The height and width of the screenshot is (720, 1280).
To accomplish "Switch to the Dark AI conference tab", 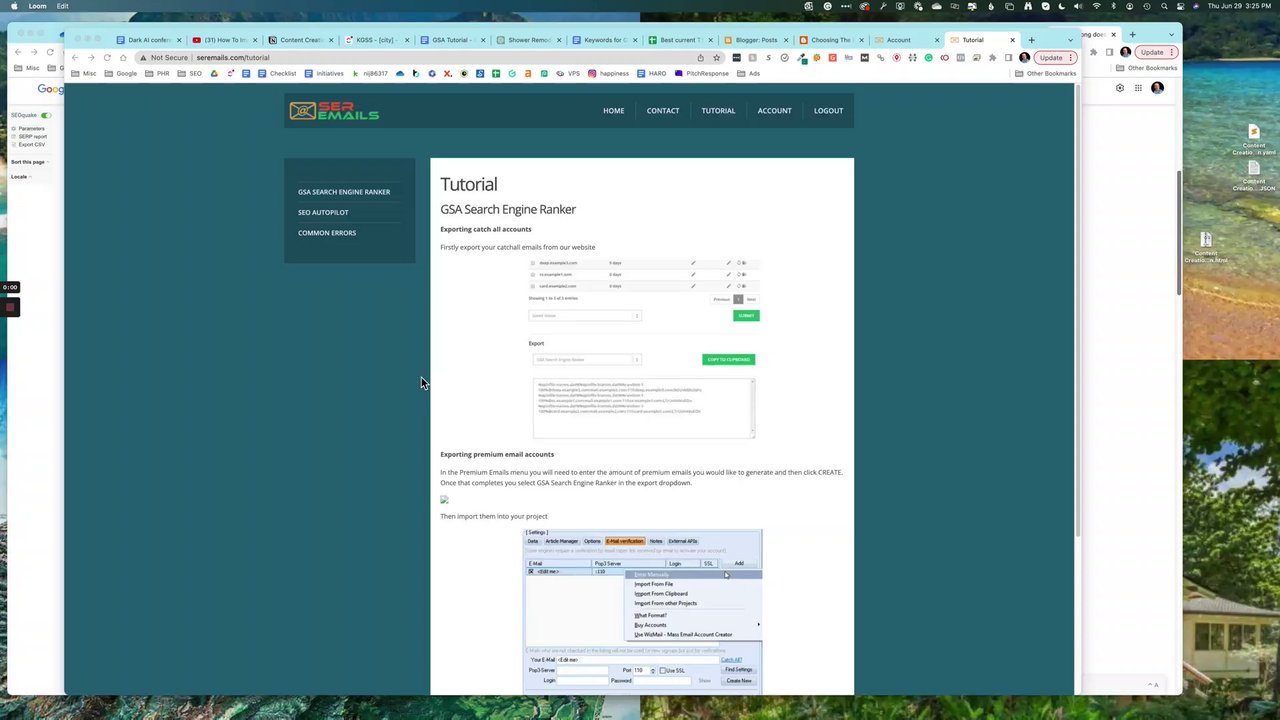I will (148, 40).
